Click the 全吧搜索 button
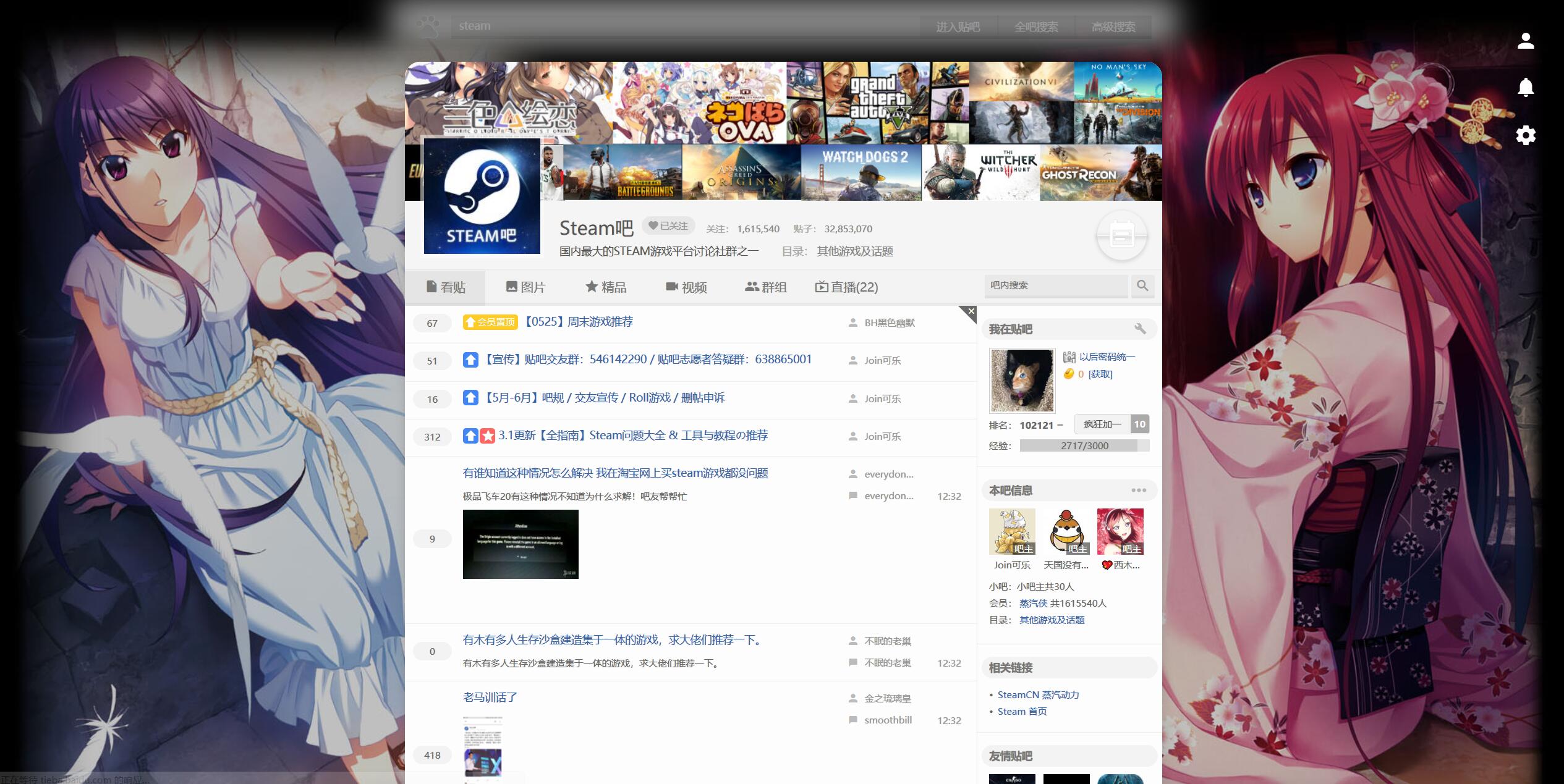 [1035, 27]
